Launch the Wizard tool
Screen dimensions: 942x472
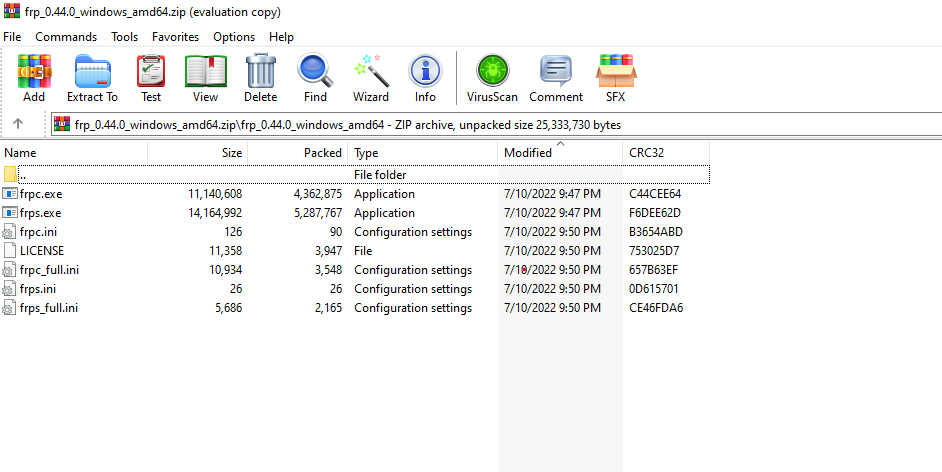click(371, 71)
